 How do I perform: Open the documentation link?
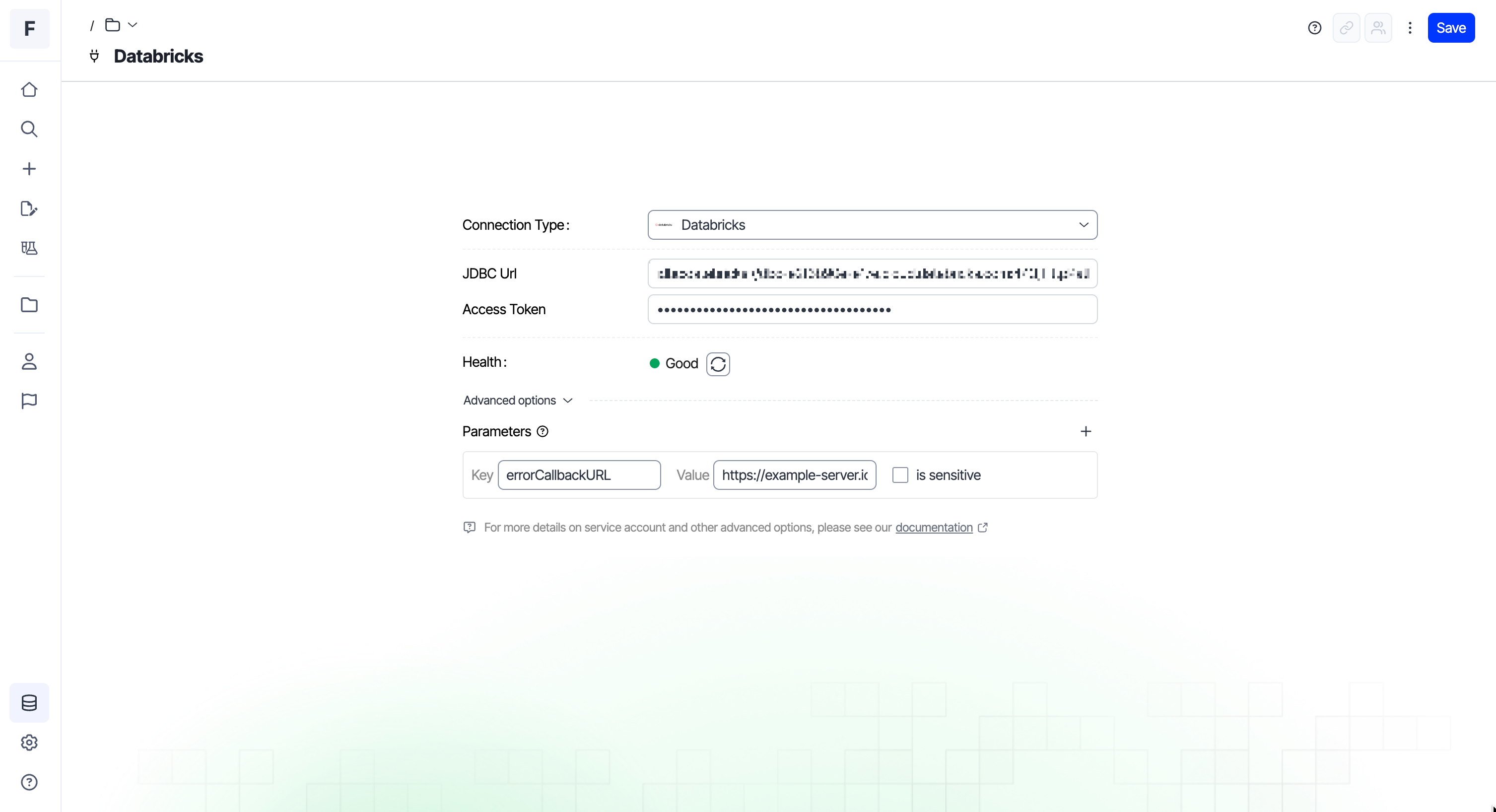[934, 528]
